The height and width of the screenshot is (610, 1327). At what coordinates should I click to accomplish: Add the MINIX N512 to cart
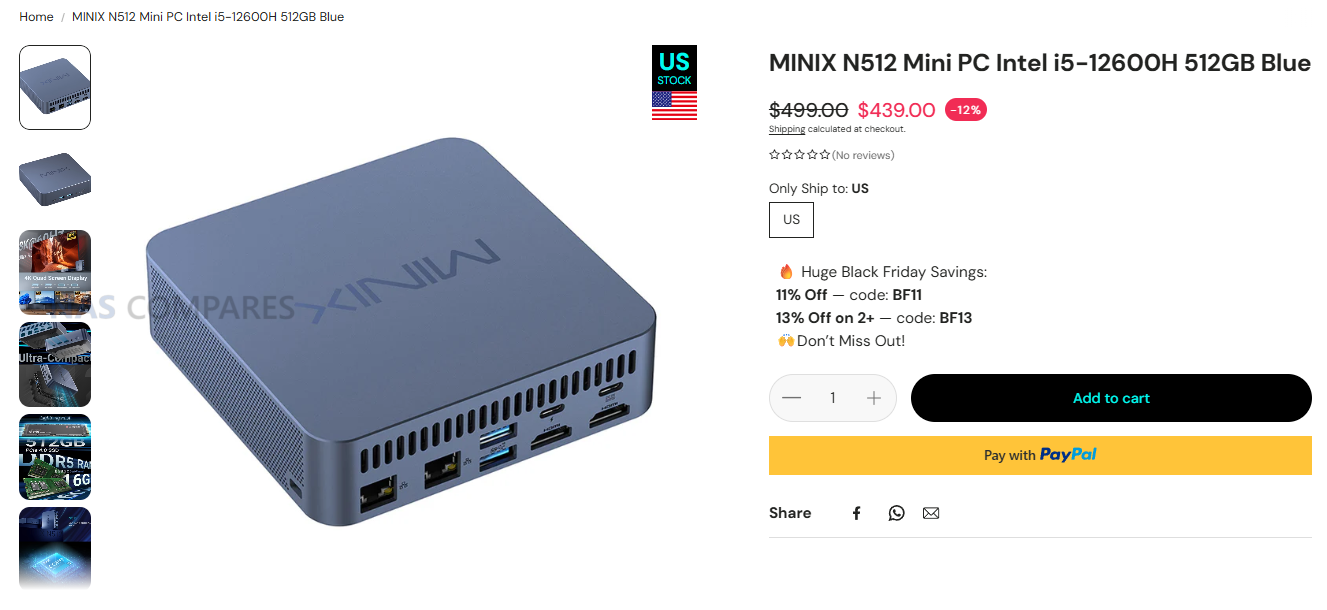[1111, 398]
